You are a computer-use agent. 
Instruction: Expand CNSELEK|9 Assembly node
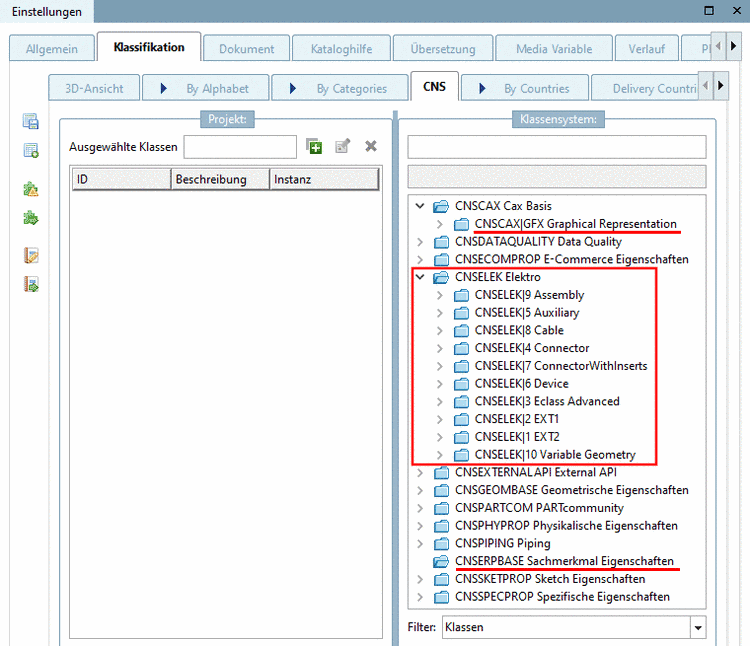point(440,296)
